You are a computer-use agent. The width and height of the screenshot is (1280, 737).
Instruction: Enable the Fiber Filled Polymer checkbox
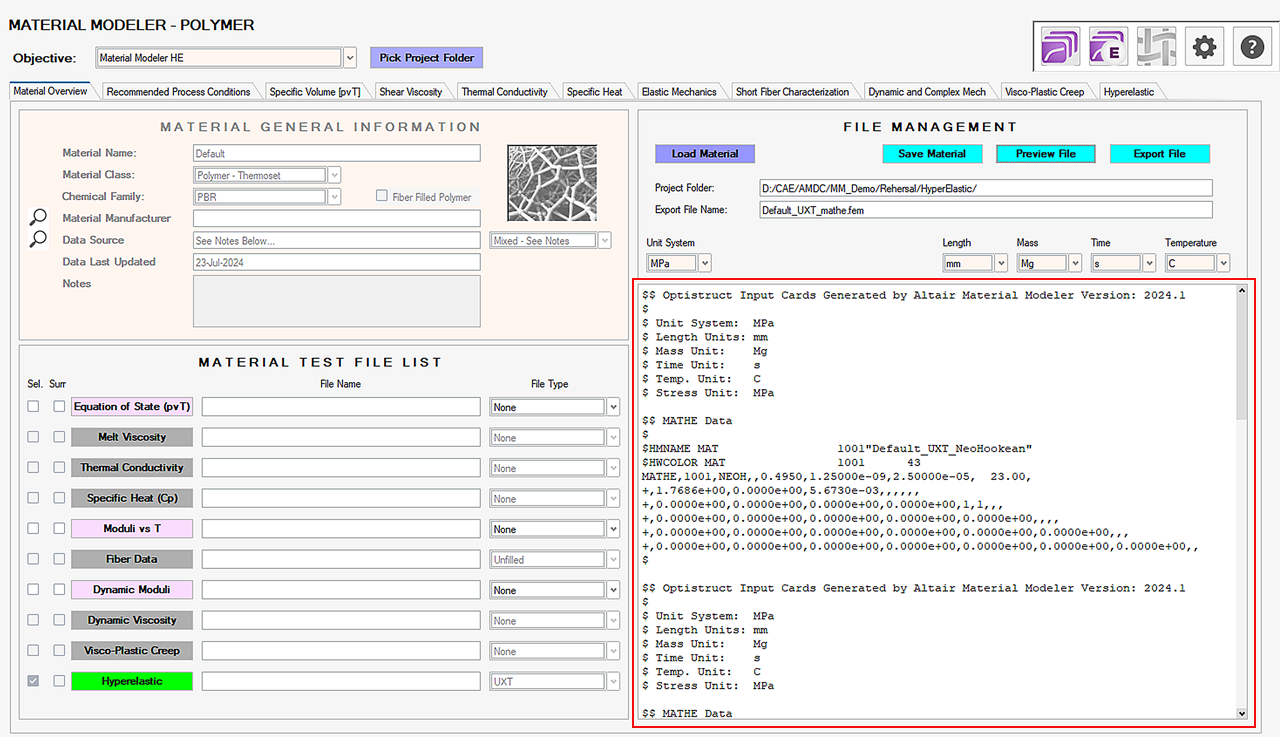pyautogui.click(x=382, y=196)
